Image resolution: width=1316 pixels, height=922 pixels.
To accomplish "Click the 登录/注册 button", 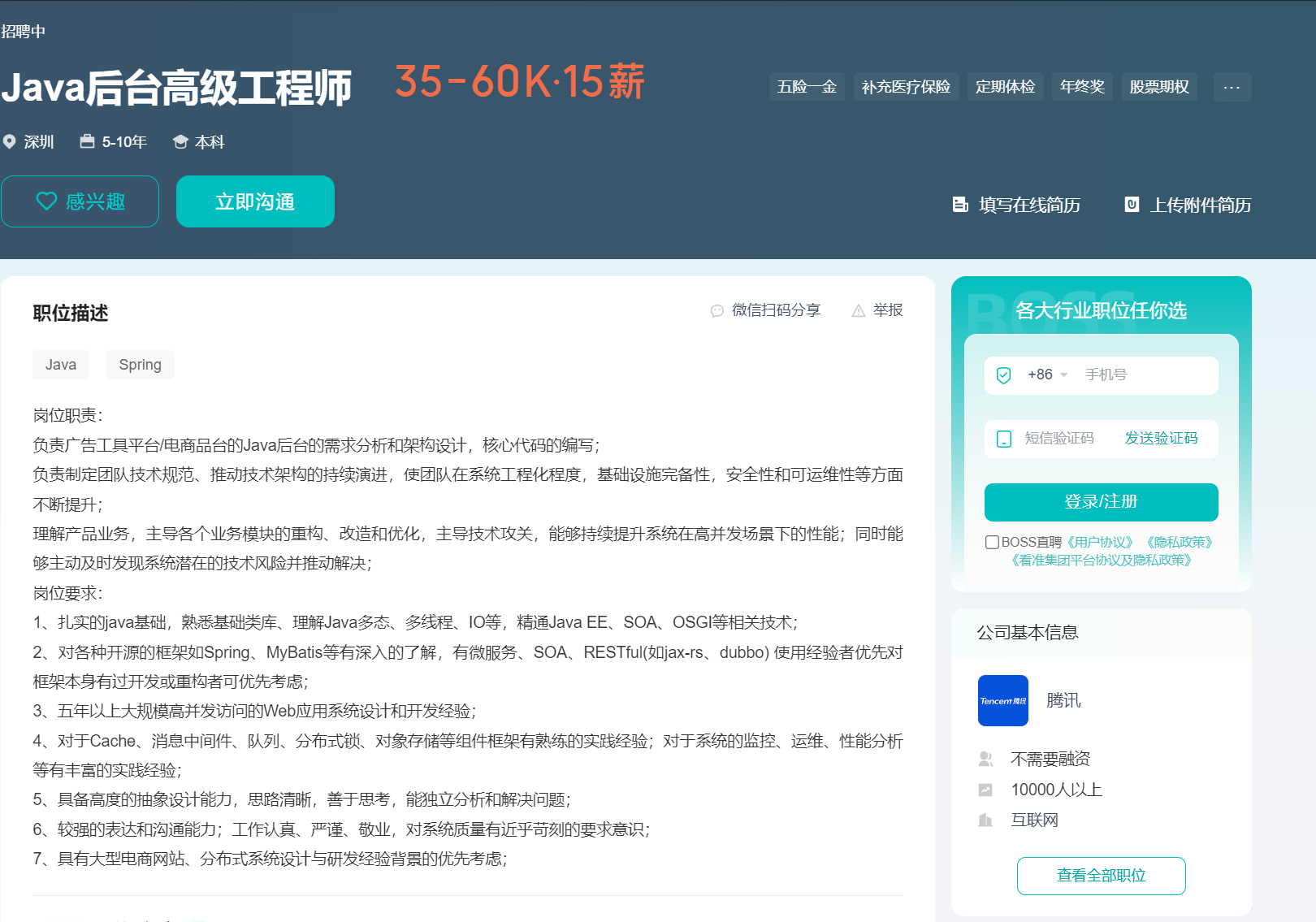I will pos(1101,502).
